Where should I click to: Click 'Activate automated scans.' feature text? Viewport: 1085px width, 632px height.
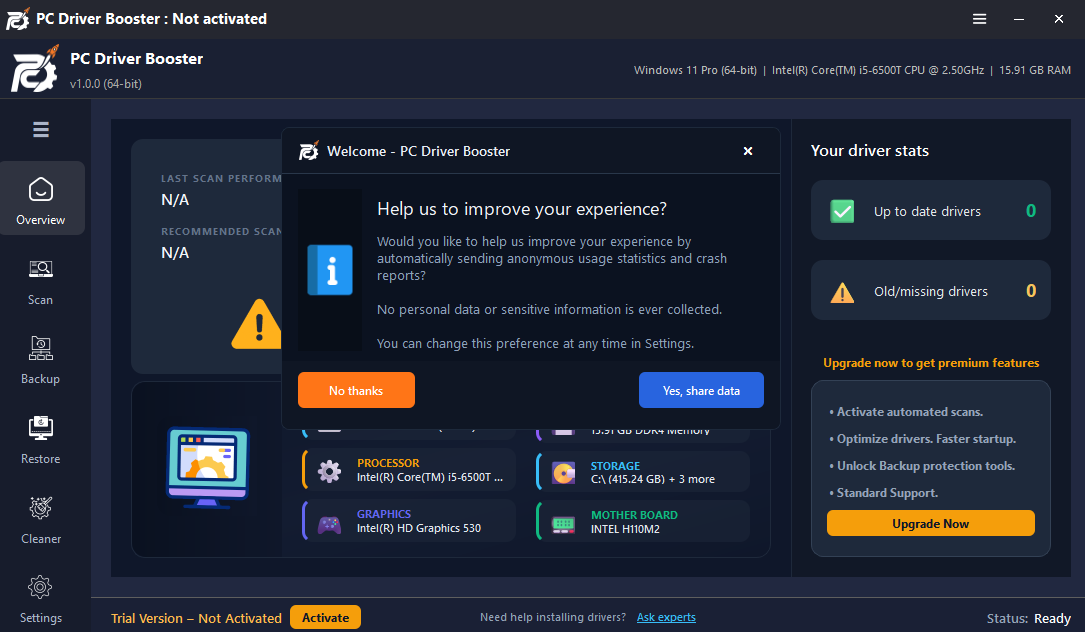click(x=909, y=412)
